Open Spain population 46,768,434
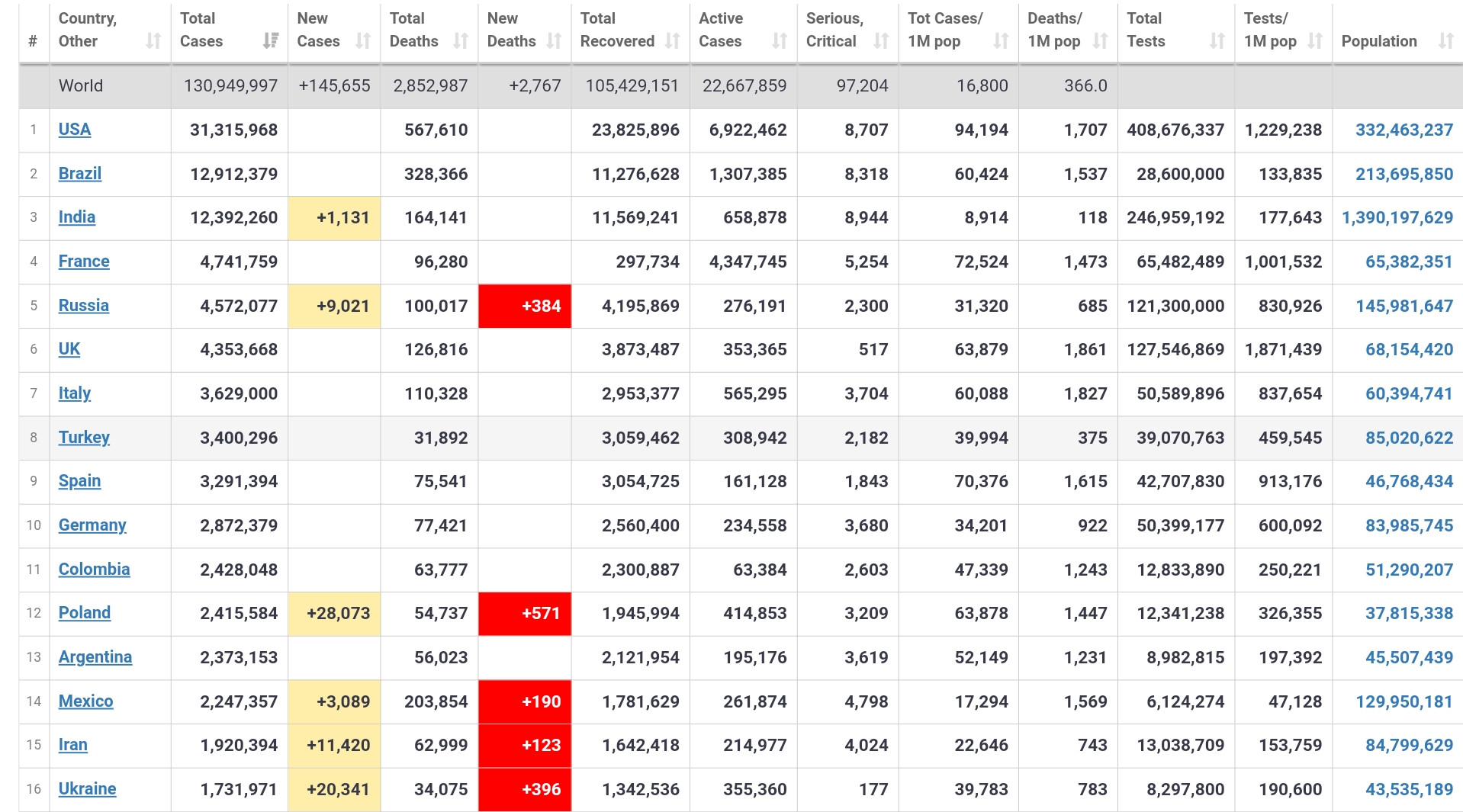The height and width of the screenshot is (812, 1463). [1410, 482]
